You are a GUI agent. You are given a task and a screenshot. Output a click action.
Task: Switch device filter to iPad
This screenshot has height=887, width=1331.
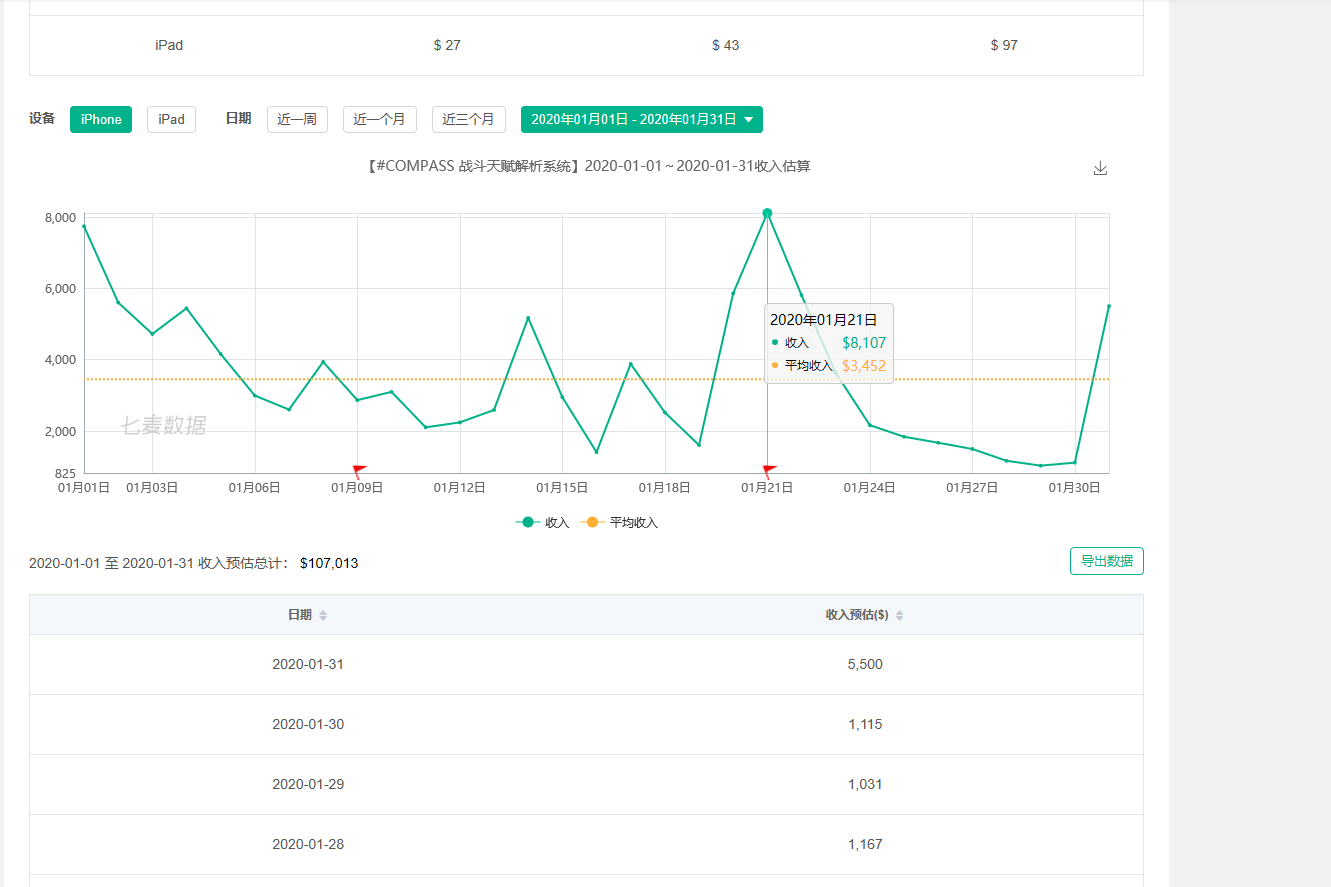171,120
